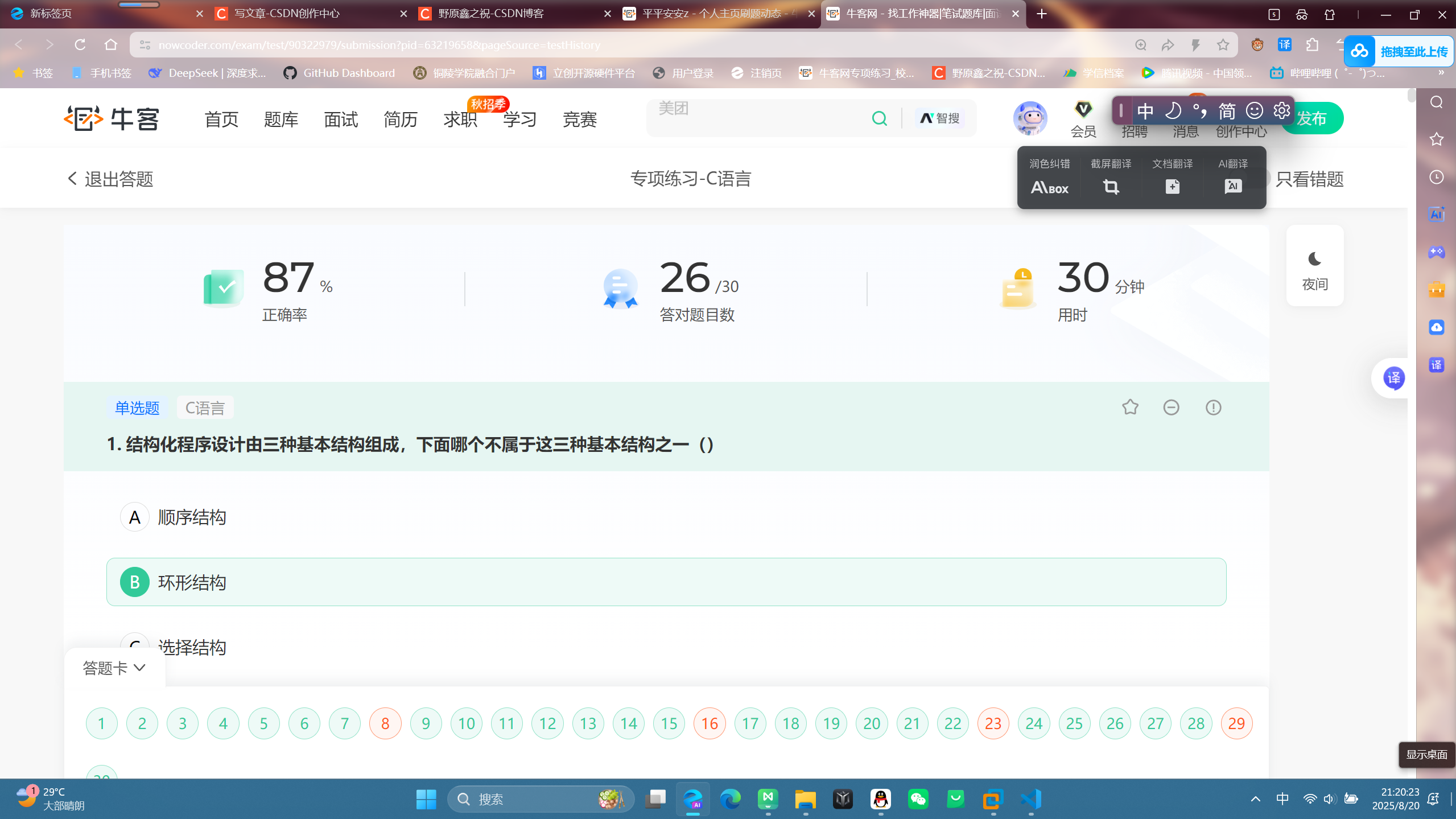The image size is (1456, 819).
Task: Jump to wrong question 16
Action: pyautogui.click(x=710, y=723)
